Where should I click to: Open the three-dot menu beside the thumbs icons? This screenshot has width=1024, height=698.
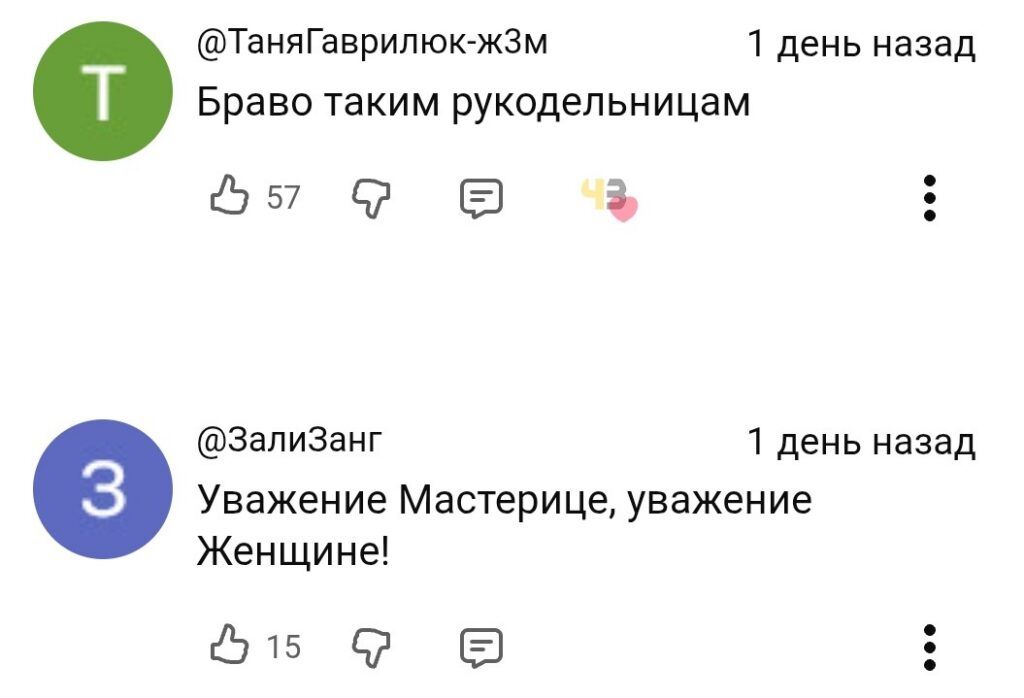coord(931,200)
